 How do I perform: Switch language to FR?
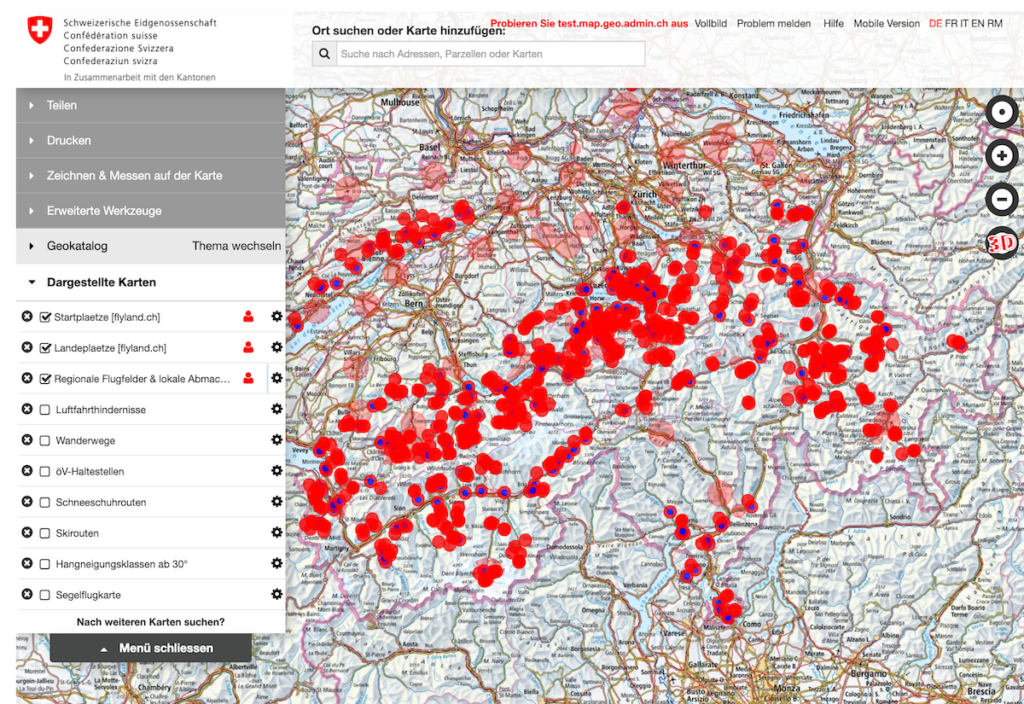(951, 24)
